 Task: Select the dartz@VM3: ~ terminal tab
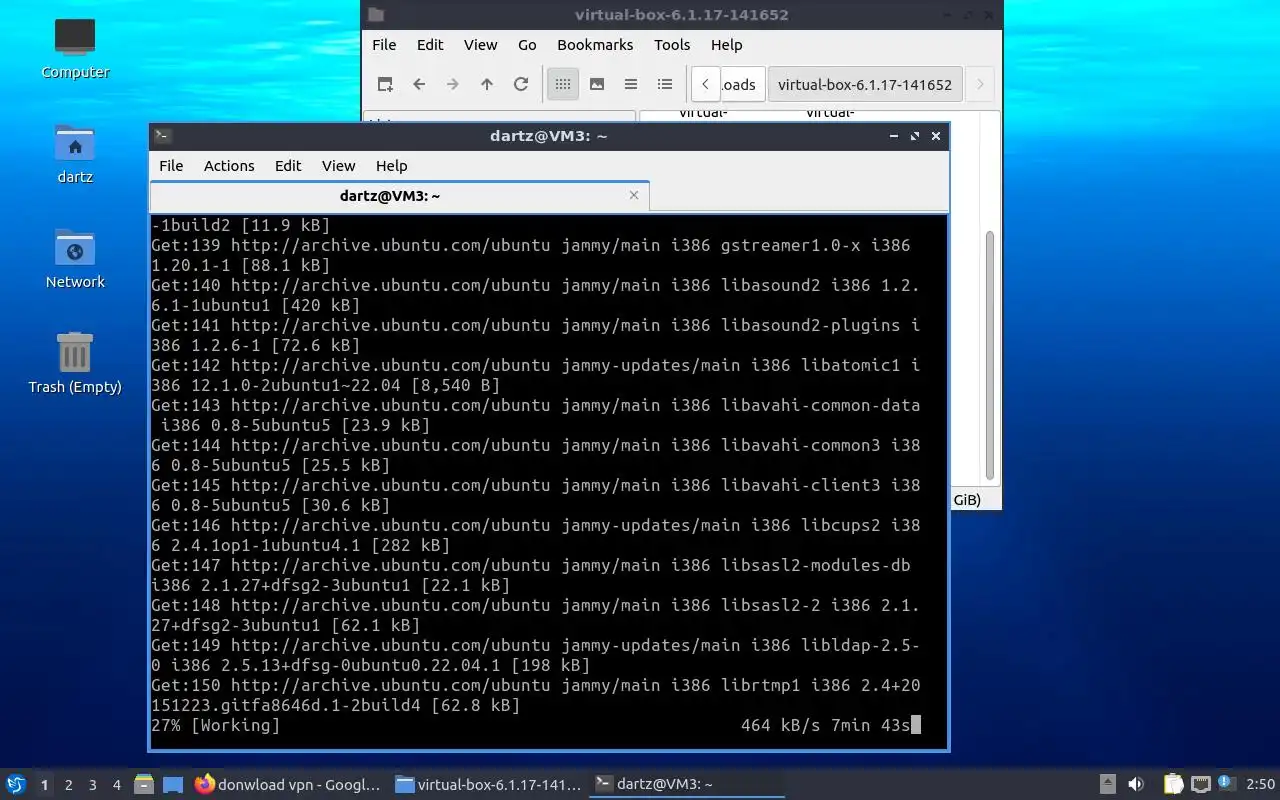399,196
